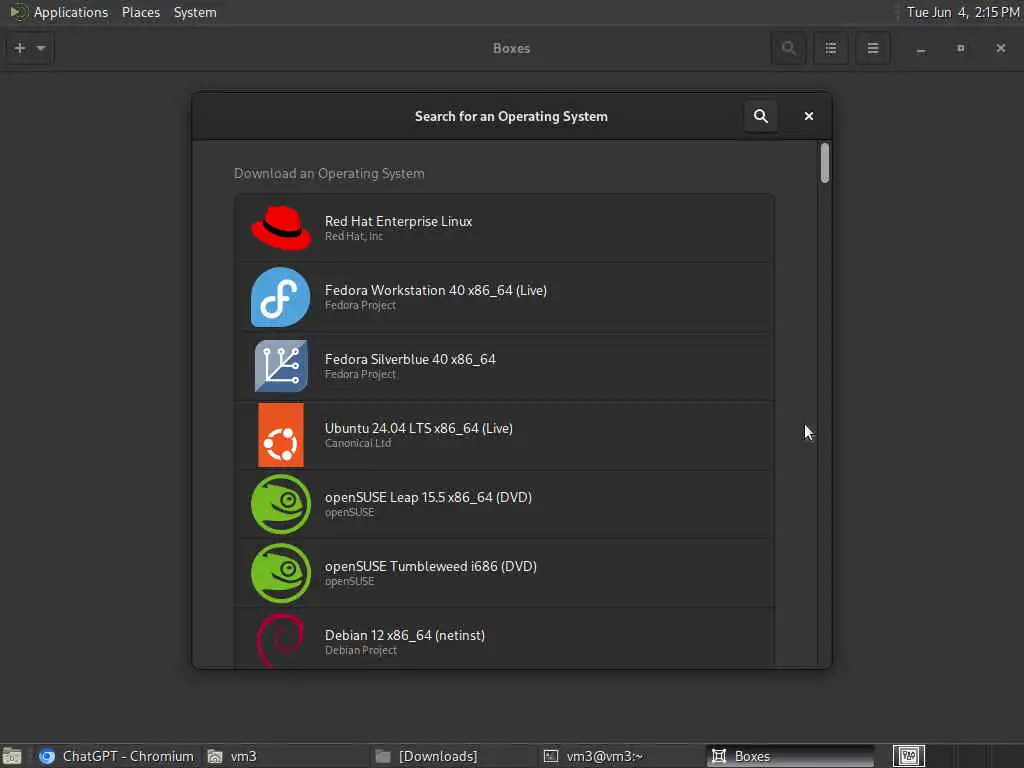
Task: Select Debian 12 x86_64 (netinst)
Action: click(504, 638)
